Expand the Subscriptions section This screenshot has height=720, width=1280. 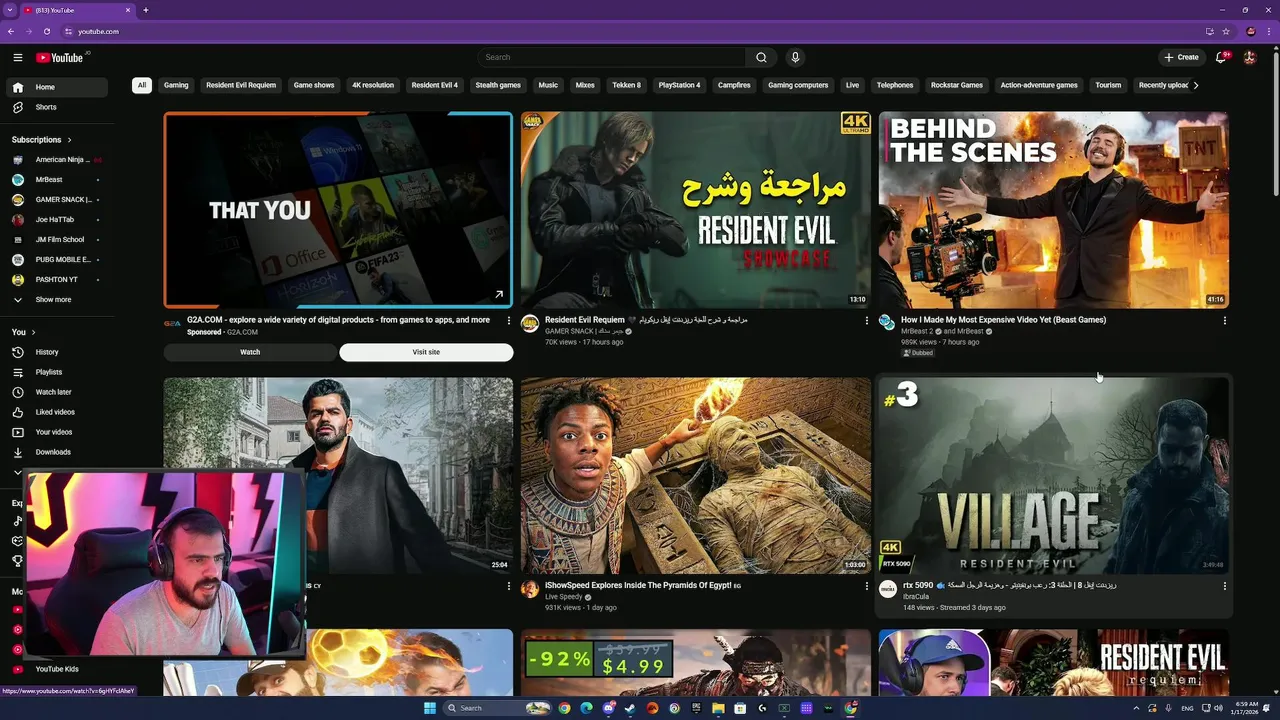point(42,140)
